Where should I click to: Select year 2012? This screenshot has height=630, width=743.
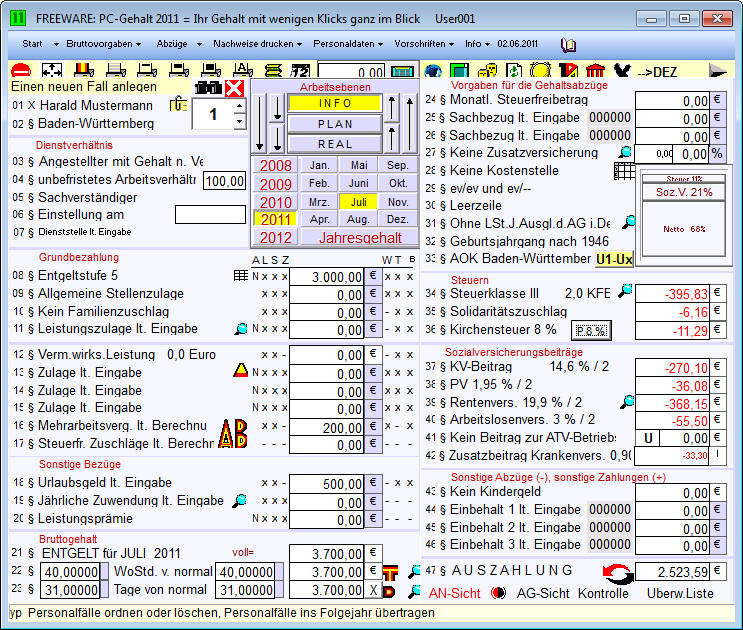(275, 237)
